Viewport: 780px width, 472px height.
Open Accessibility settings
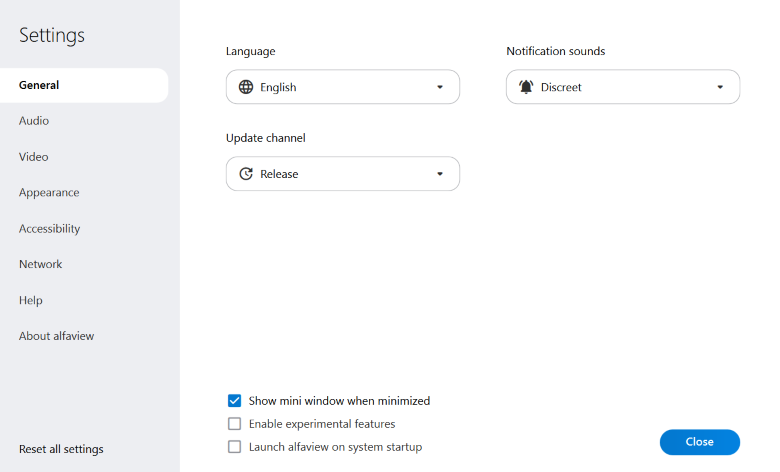(x=50, y=229)
